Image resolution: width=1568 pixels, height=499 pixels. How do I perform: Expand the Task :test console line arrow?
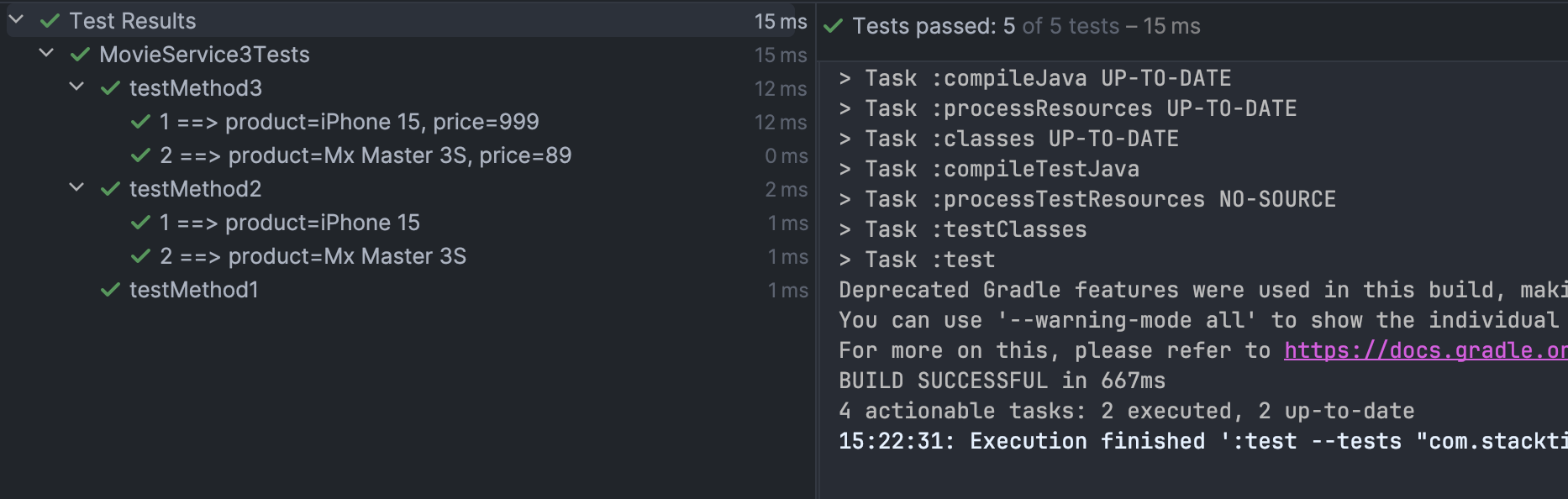(845, 260)
